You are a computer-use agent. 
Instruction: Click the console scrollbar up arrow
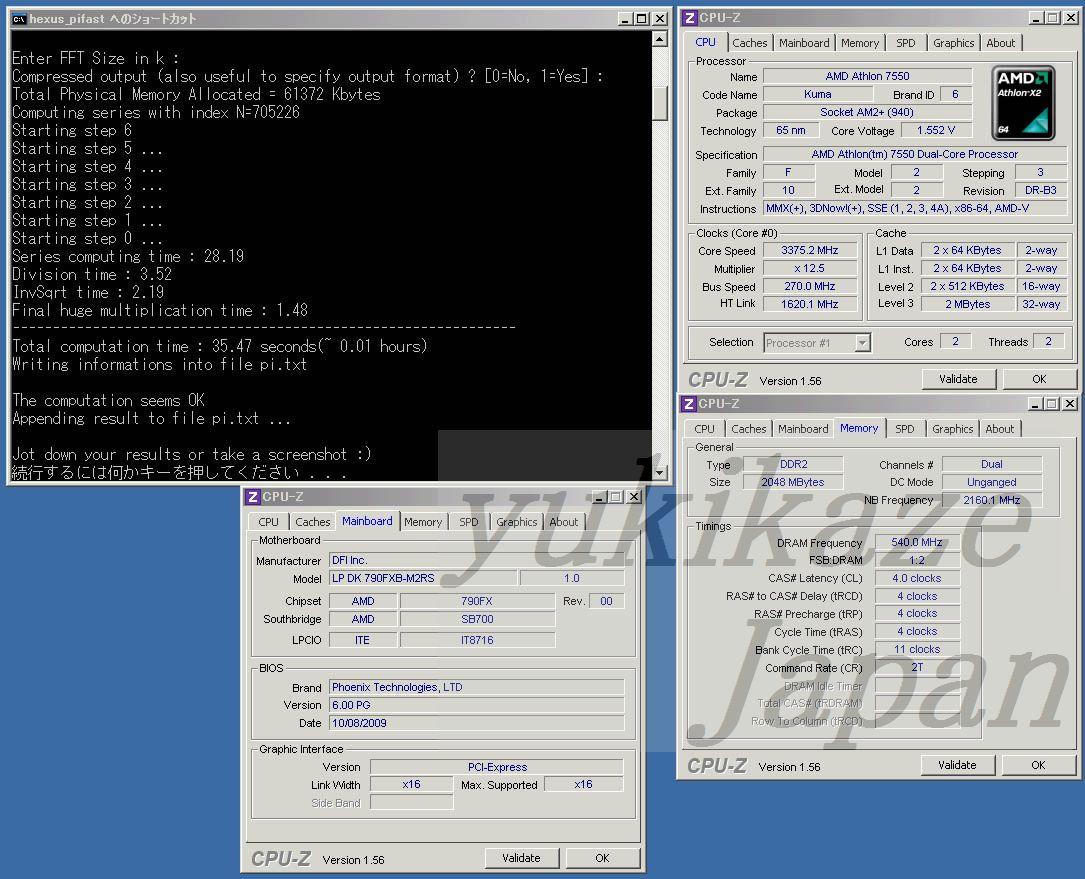[x=659, y=39]
